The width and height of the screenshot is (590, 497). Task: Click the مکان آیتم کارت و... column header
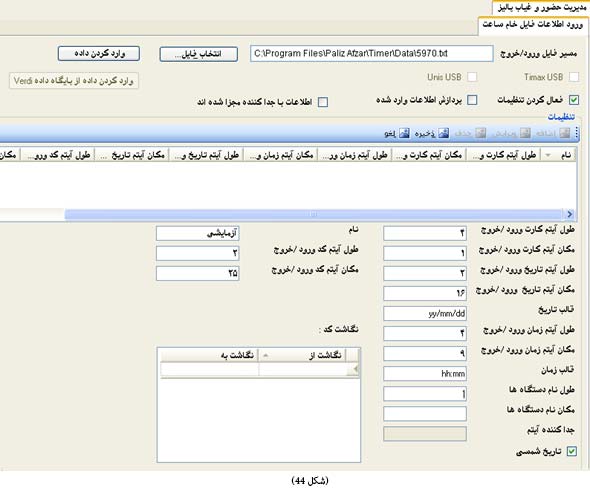pyautogui.click(x=429, y=155)
